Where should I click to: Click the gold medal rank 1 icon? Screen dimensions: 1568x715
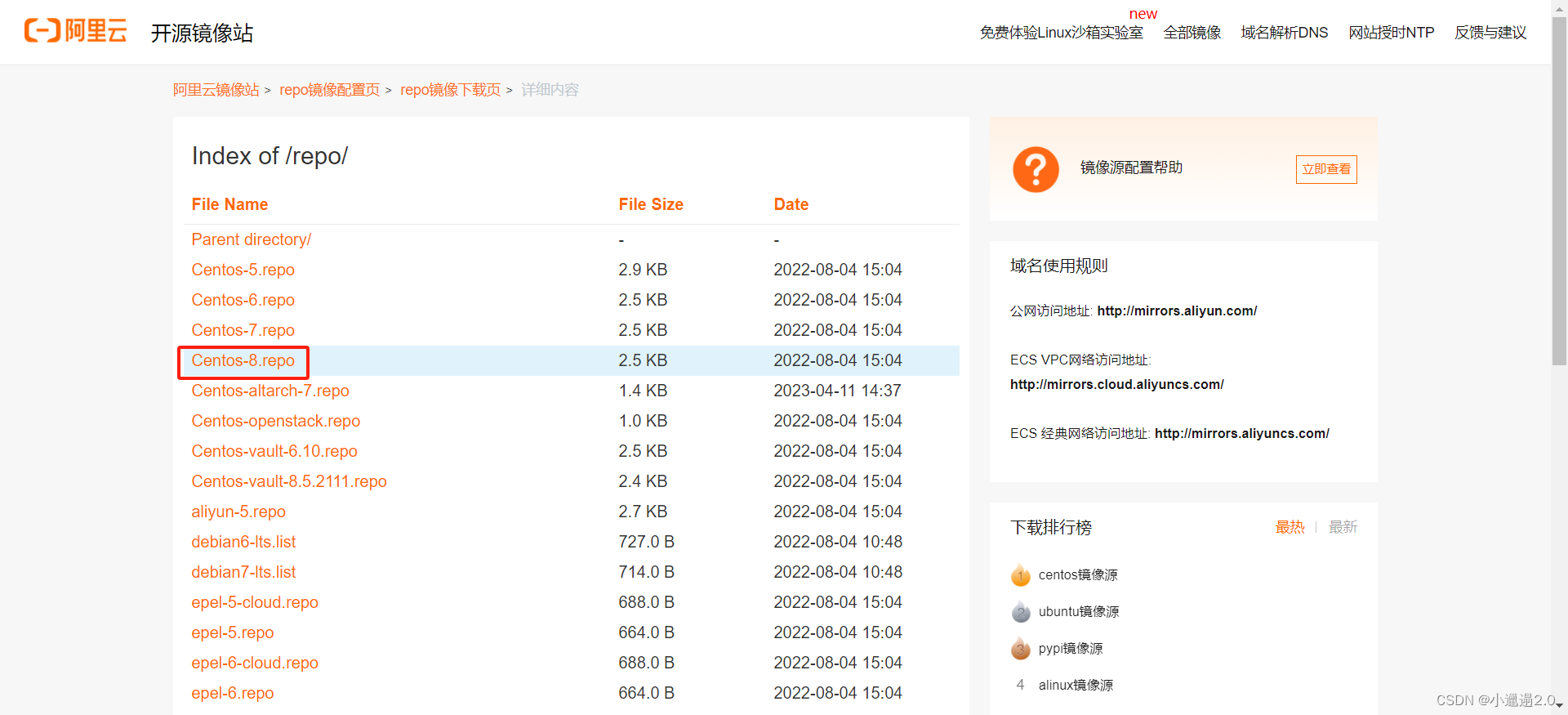[1021, 575]
